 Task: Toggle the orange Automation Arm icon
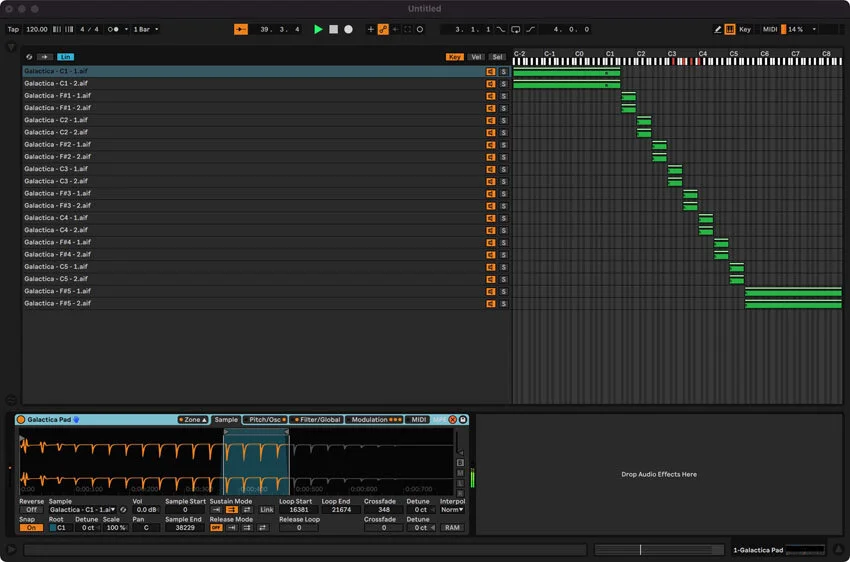click(383, 29)
